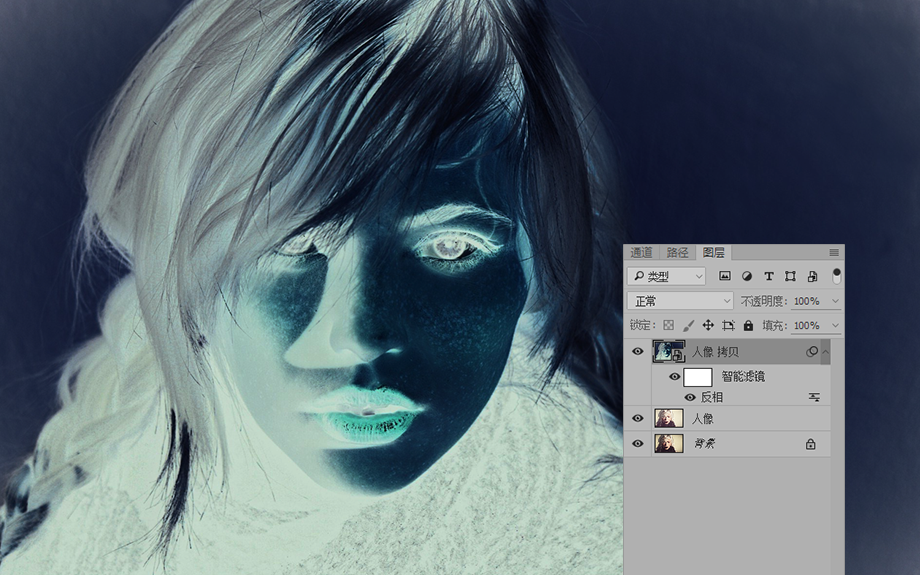920x575 pixels.
Task: Select the 背景 layer thumbnail
Action: point(668,443)
